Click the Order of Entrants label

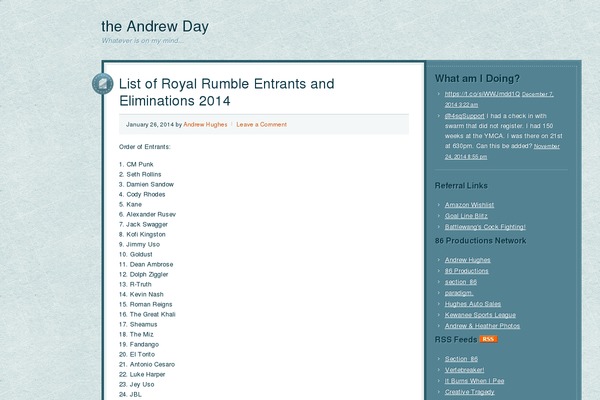[144, 147]
